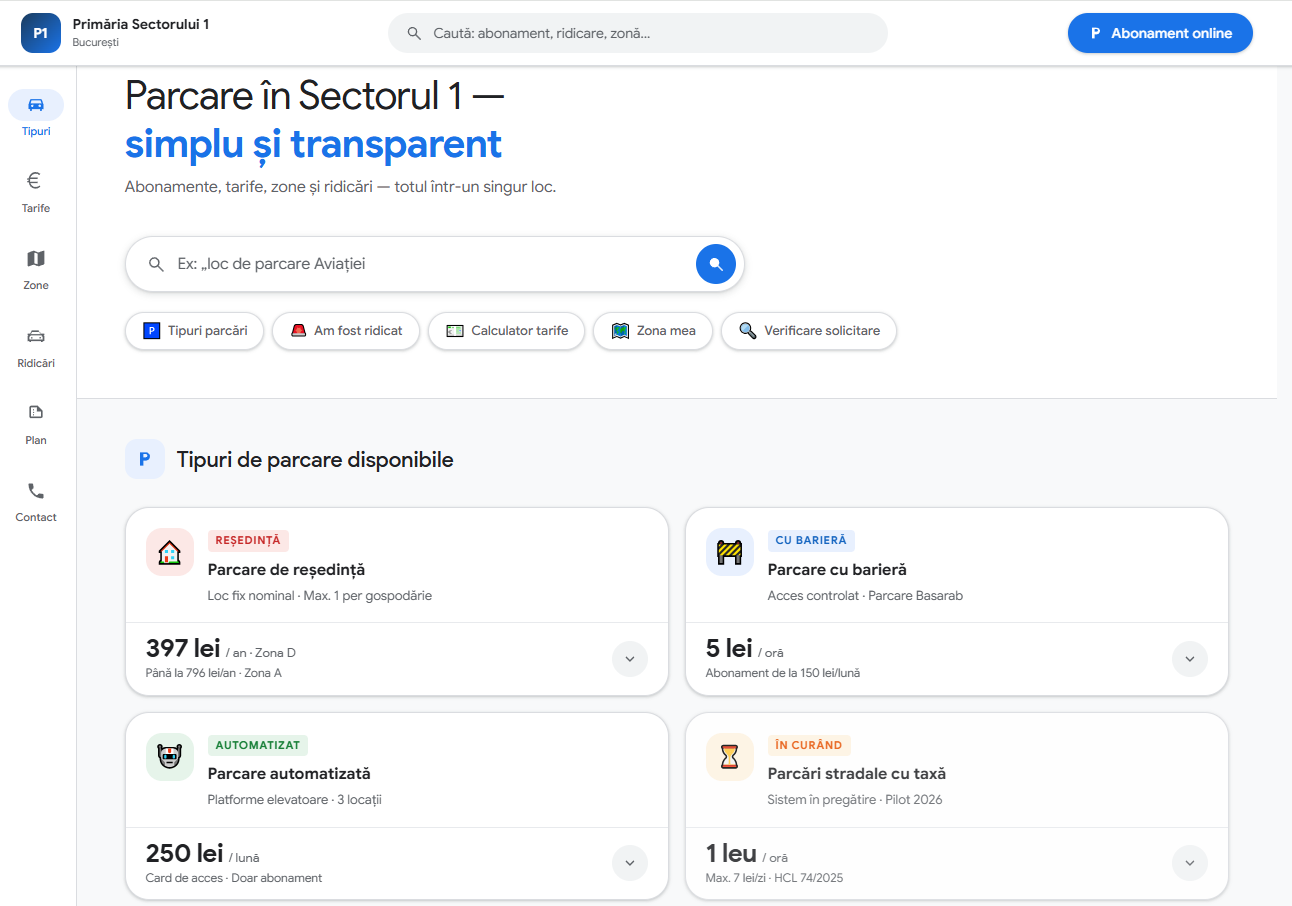Screen dimensions: 1292x906
Task: Click the barrier icon of Parcare cu barieră
Action: point(730,552)
